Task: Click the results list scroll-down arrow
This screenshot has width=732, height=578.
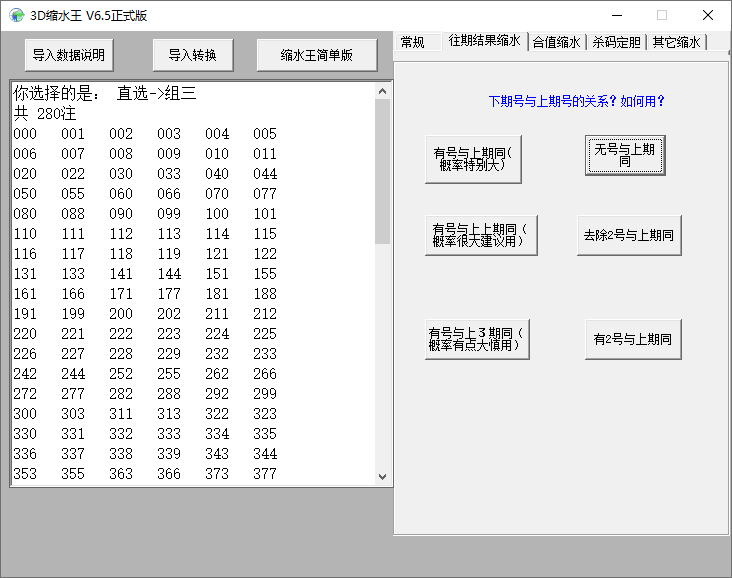Action: click(x=382, y=477)
